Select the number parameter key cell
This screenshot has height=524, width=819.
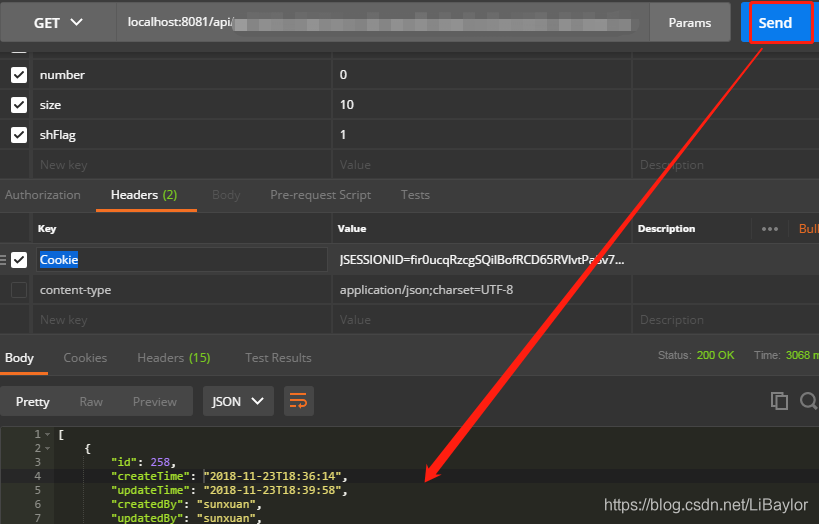(182, 75)
